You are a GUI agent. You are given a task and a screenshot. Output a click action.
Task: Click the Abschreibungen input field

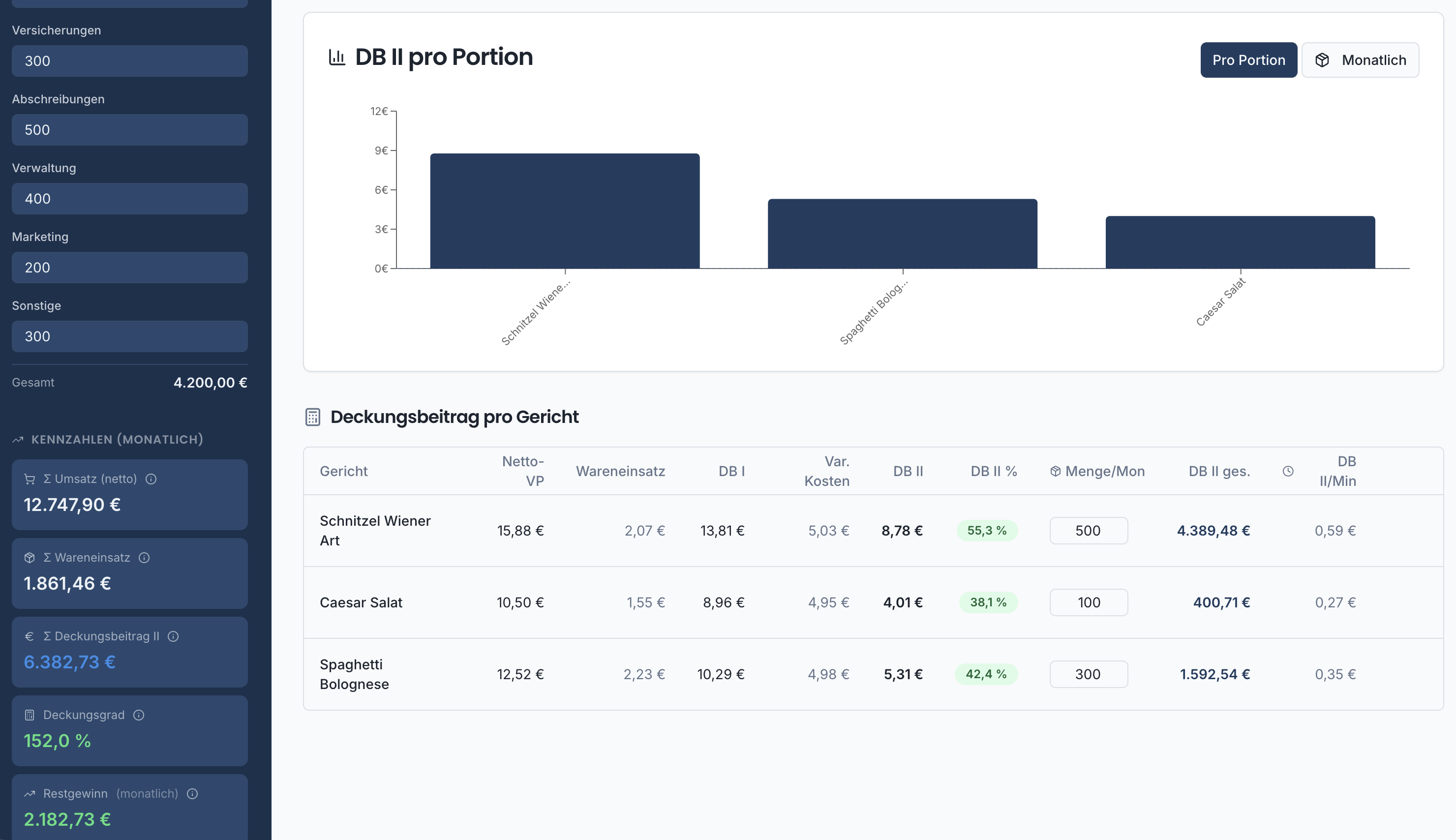(x=130, y=130)
